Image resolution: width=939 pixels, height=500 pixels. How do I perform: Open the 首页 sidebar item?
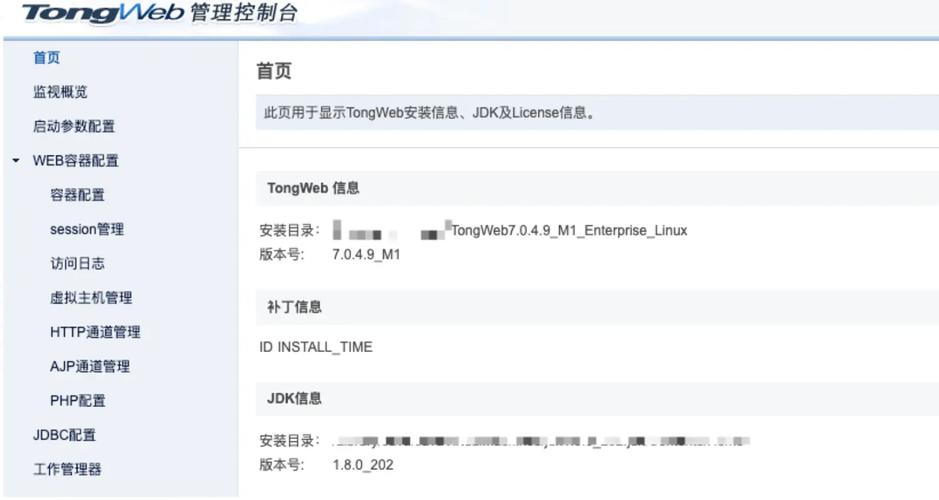click(x=47, y=57)
